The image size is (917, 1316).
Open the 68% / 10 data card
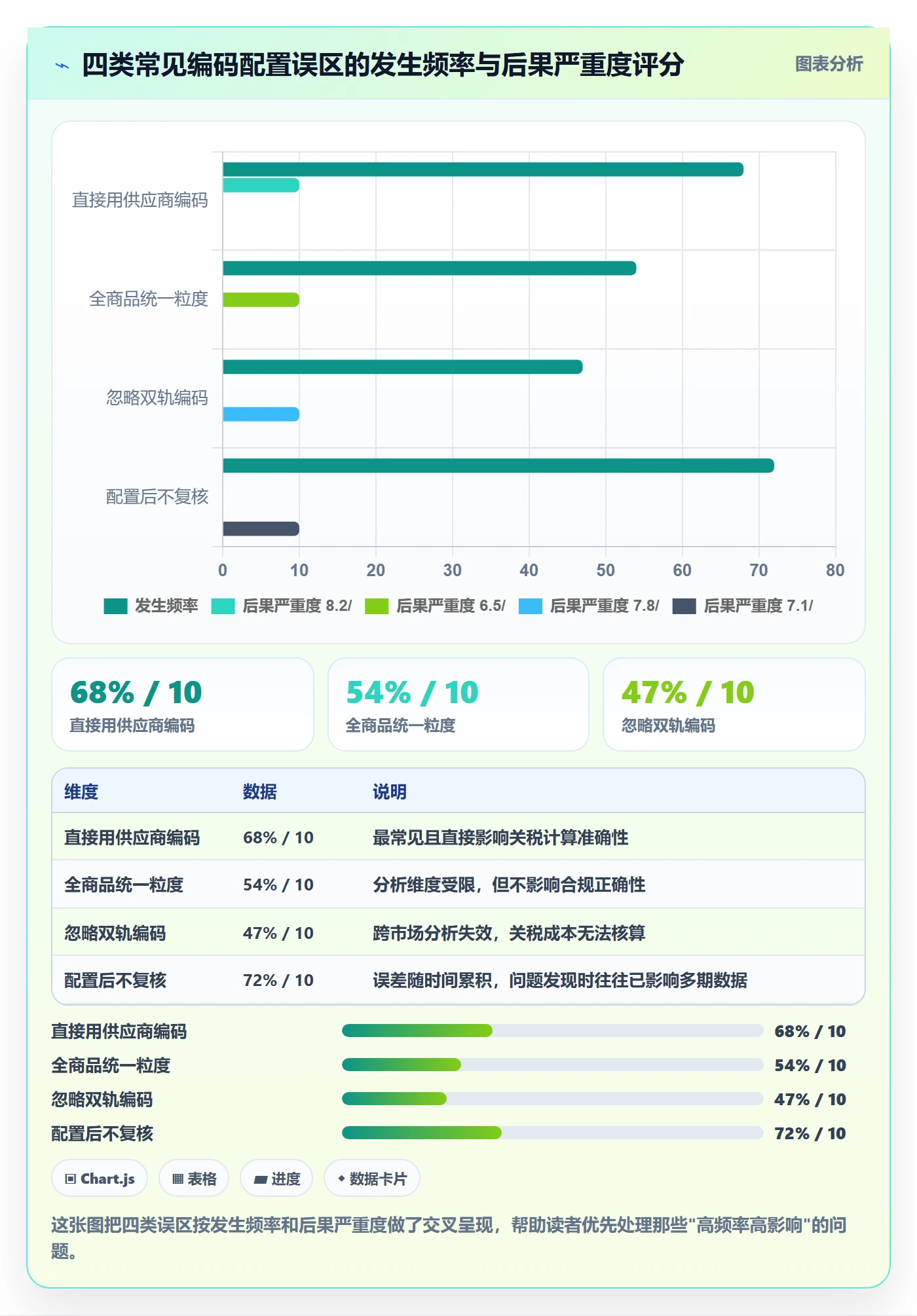pyautogui.click(x=183, y=704)
